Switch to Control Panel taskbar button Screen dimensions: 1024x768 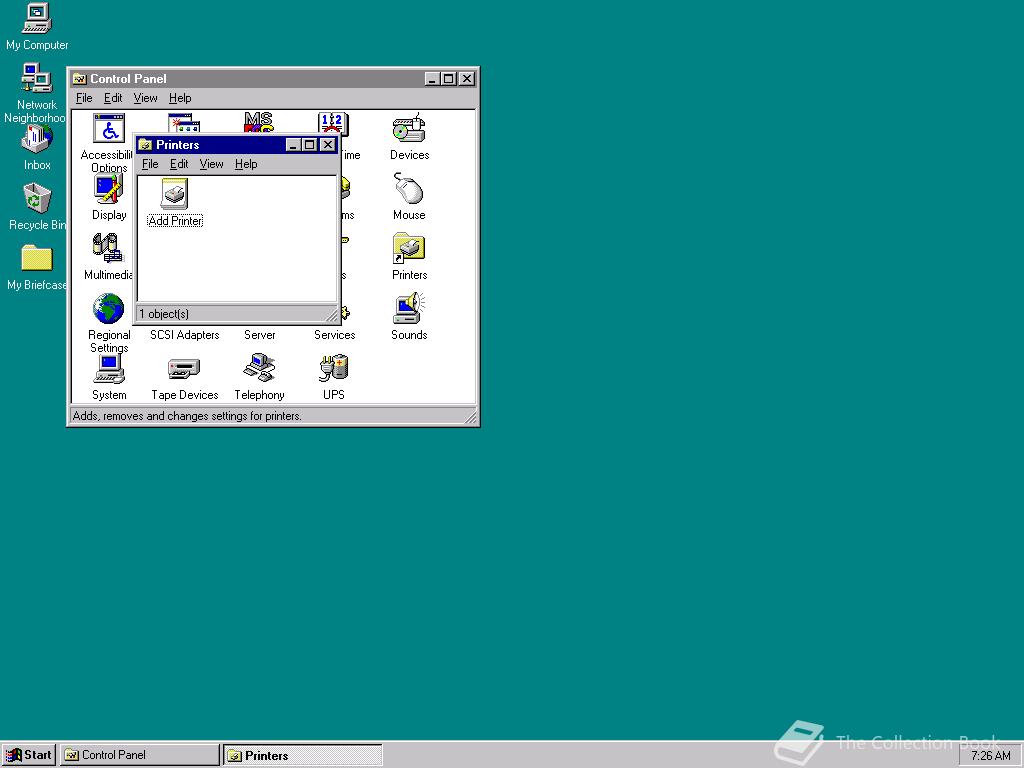coord(140,755)
